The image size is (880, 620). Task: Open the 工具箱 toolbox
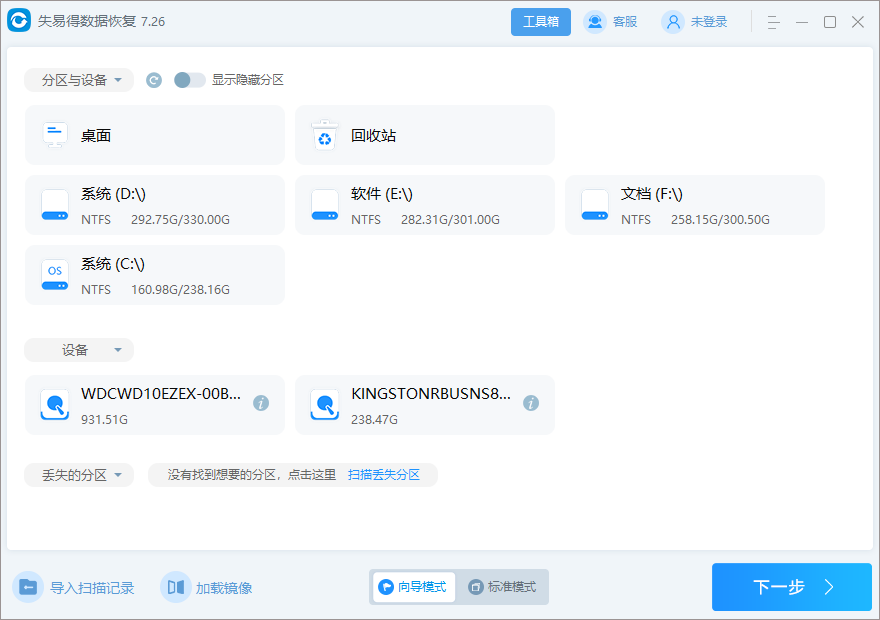tap(540, 21)
